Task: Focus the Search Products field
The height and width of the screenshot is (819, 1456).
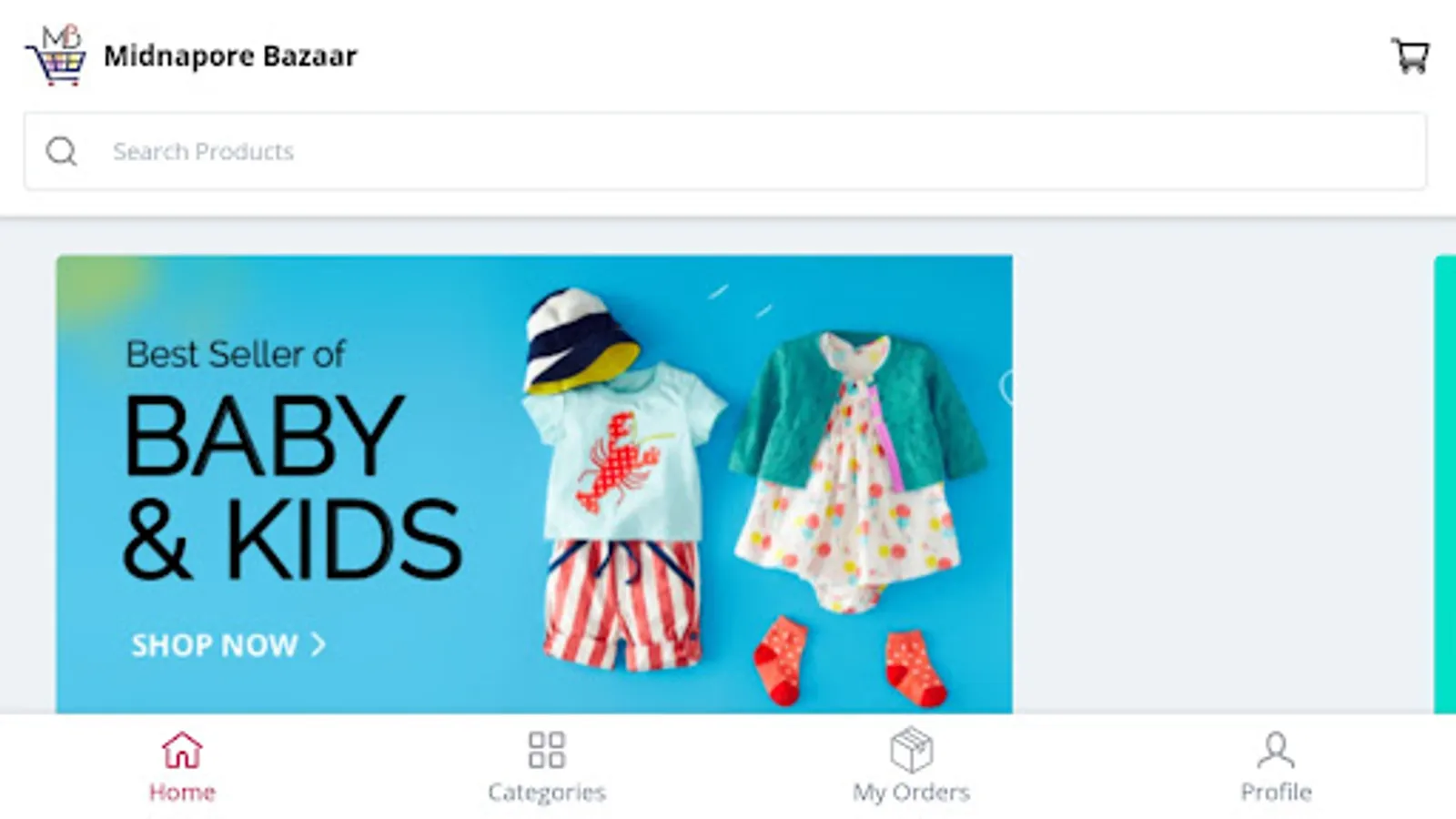Action: click(x=725, y=151)
